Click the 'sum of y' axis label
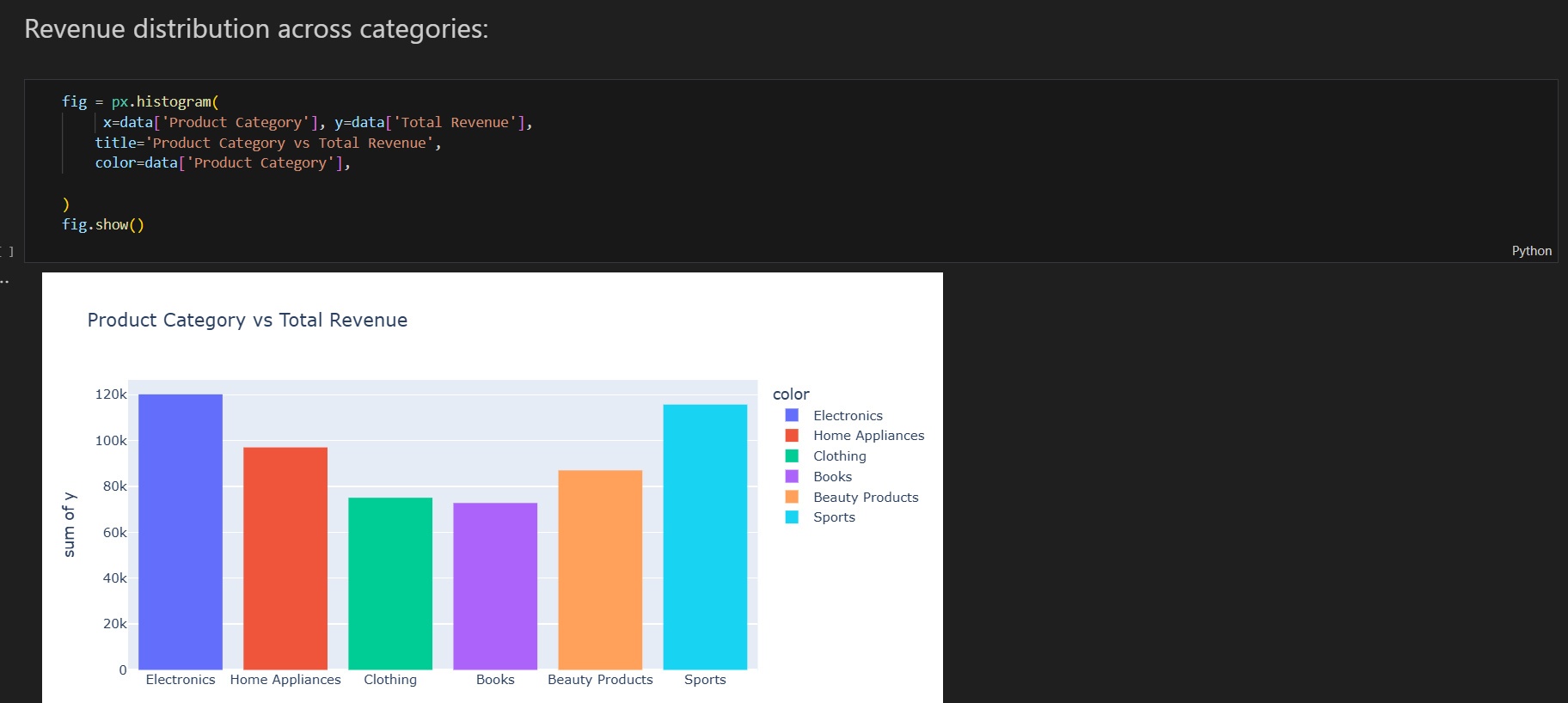Viewport: 1568px width, 703px height. pyautogui.click(x=70, y=524)
